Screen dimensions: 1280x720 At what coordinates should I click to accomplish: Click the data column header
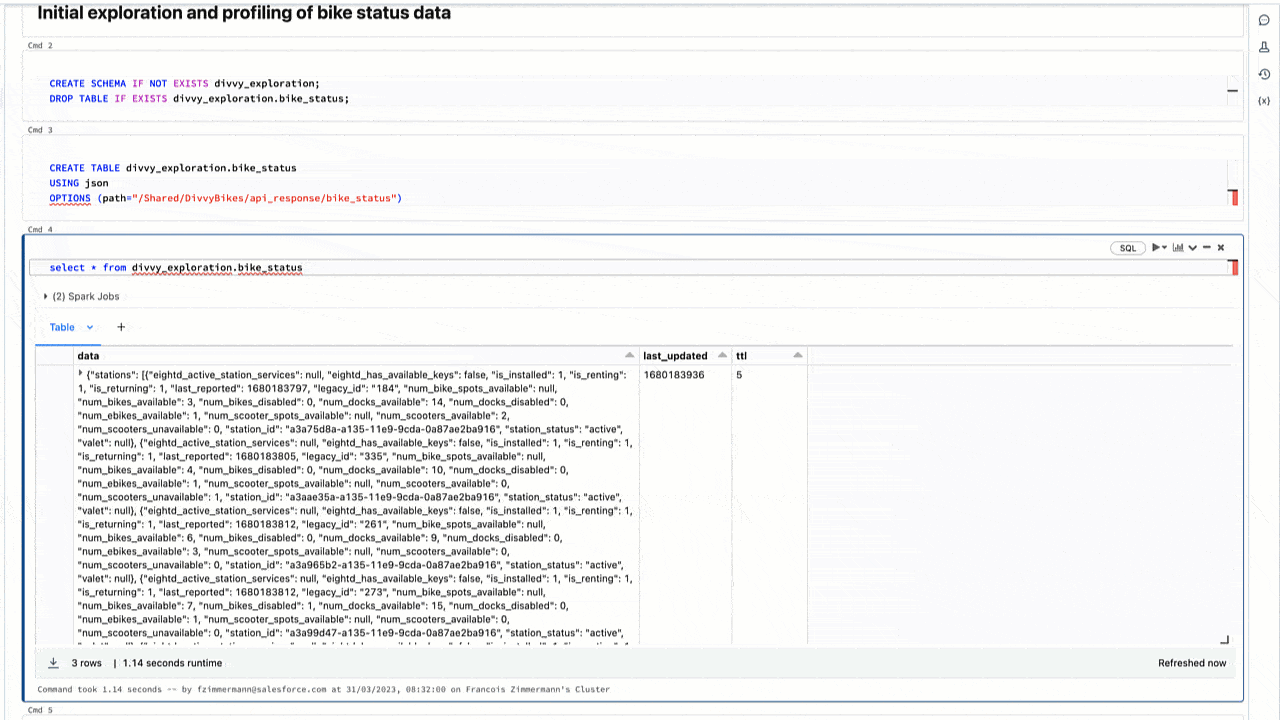pyautogui.click(x=357, y=355)
